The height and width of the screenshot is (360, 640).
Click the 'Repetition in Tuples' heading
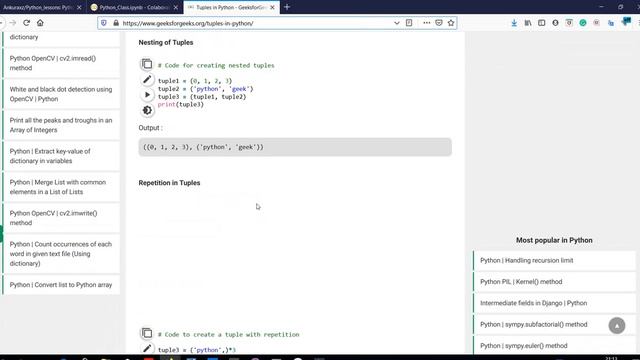point(169,183)
